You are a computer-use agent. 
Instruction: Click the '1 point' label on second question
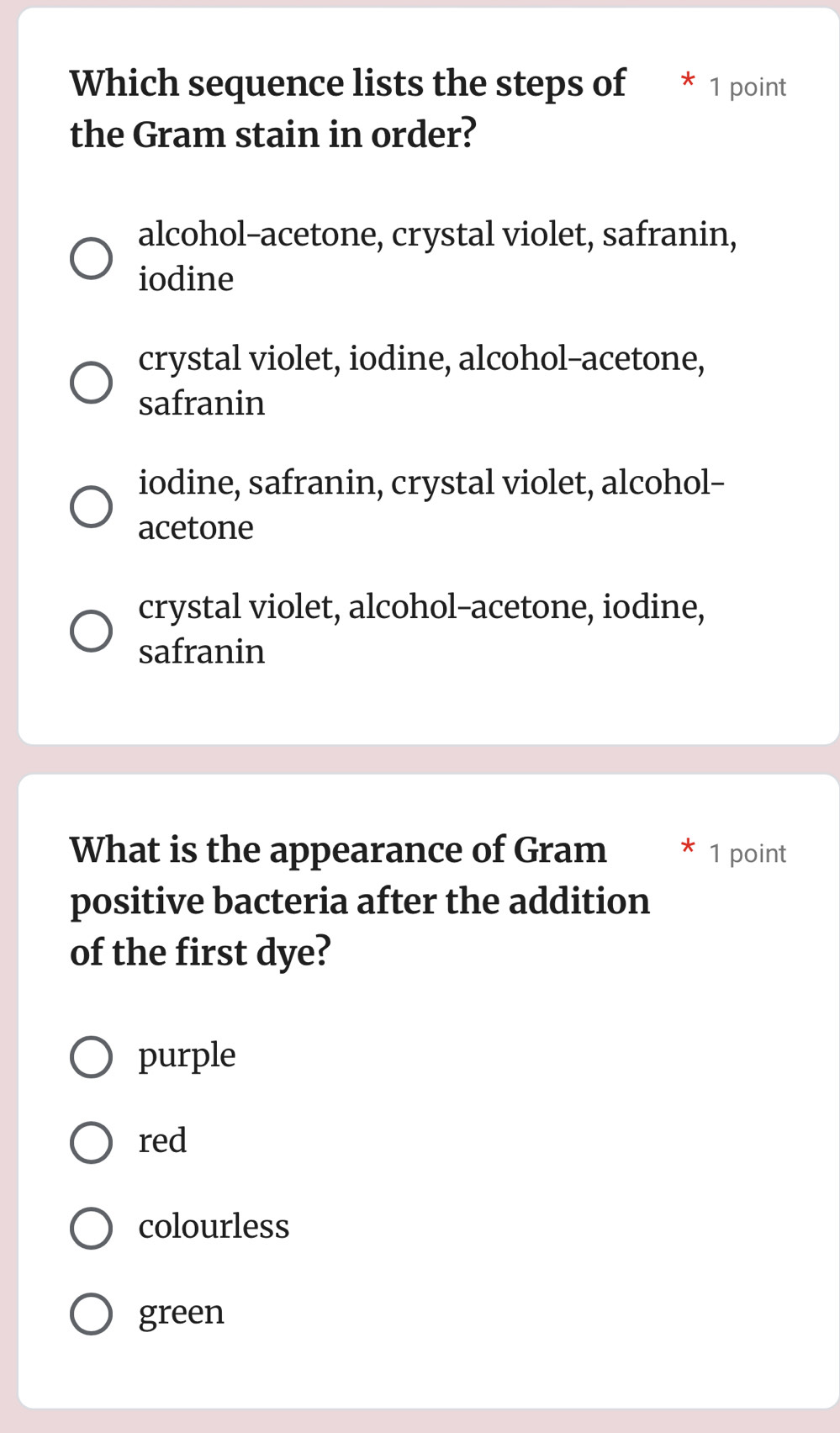tap(747, 853)
